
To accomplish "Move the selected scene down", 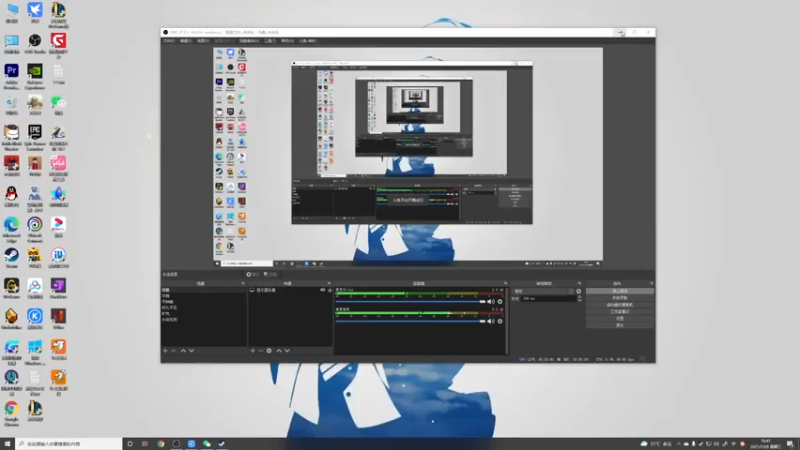I will click(191, 351).
